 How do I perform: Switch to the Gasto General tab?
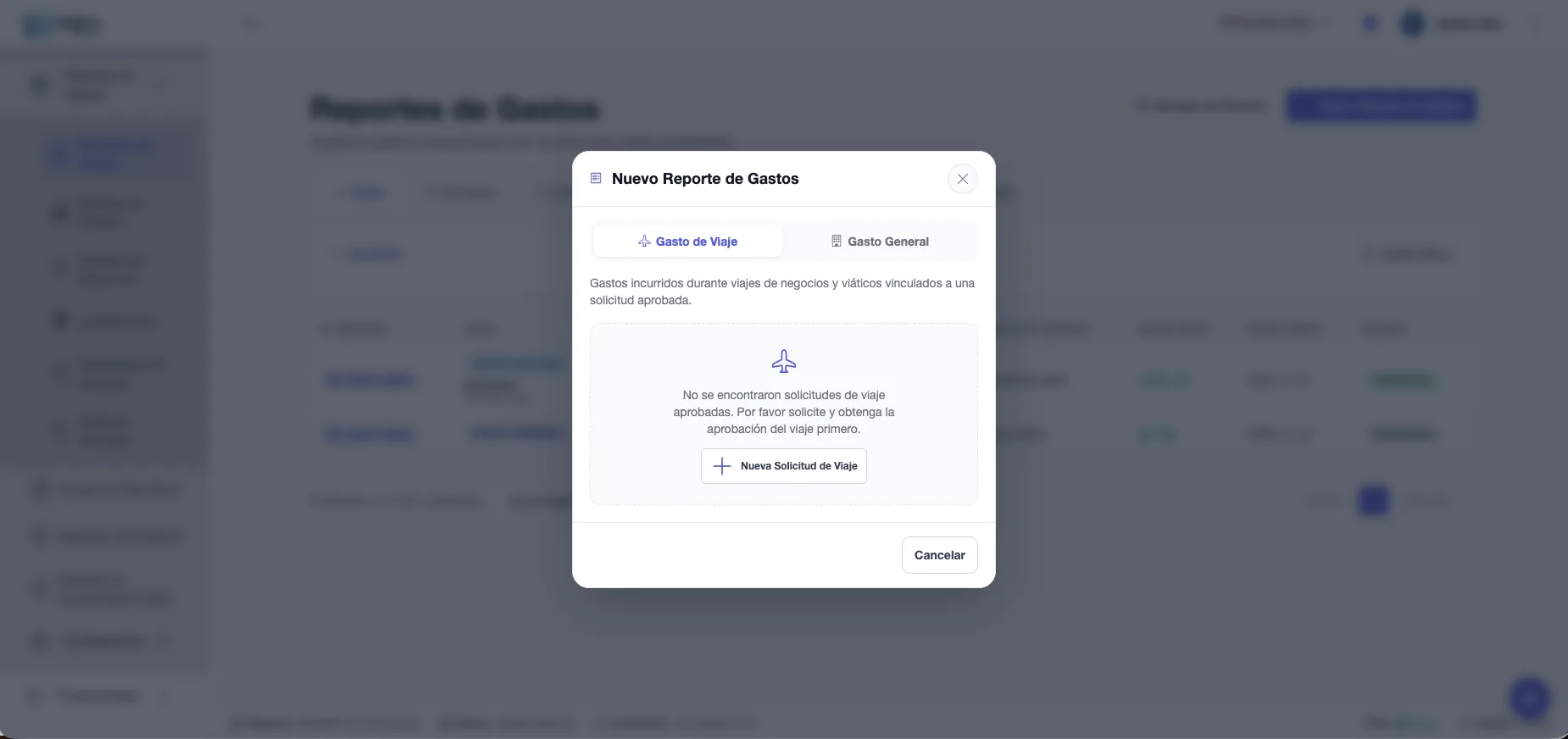[880, 242]
